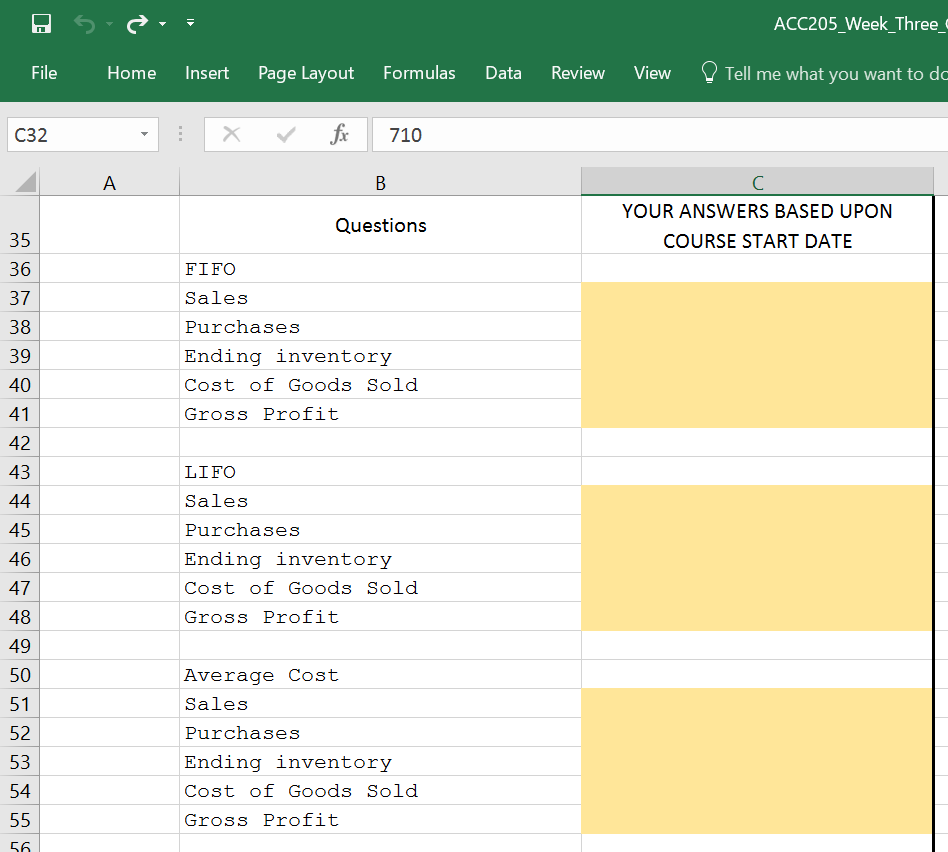Select row header 50

point(20,675)
